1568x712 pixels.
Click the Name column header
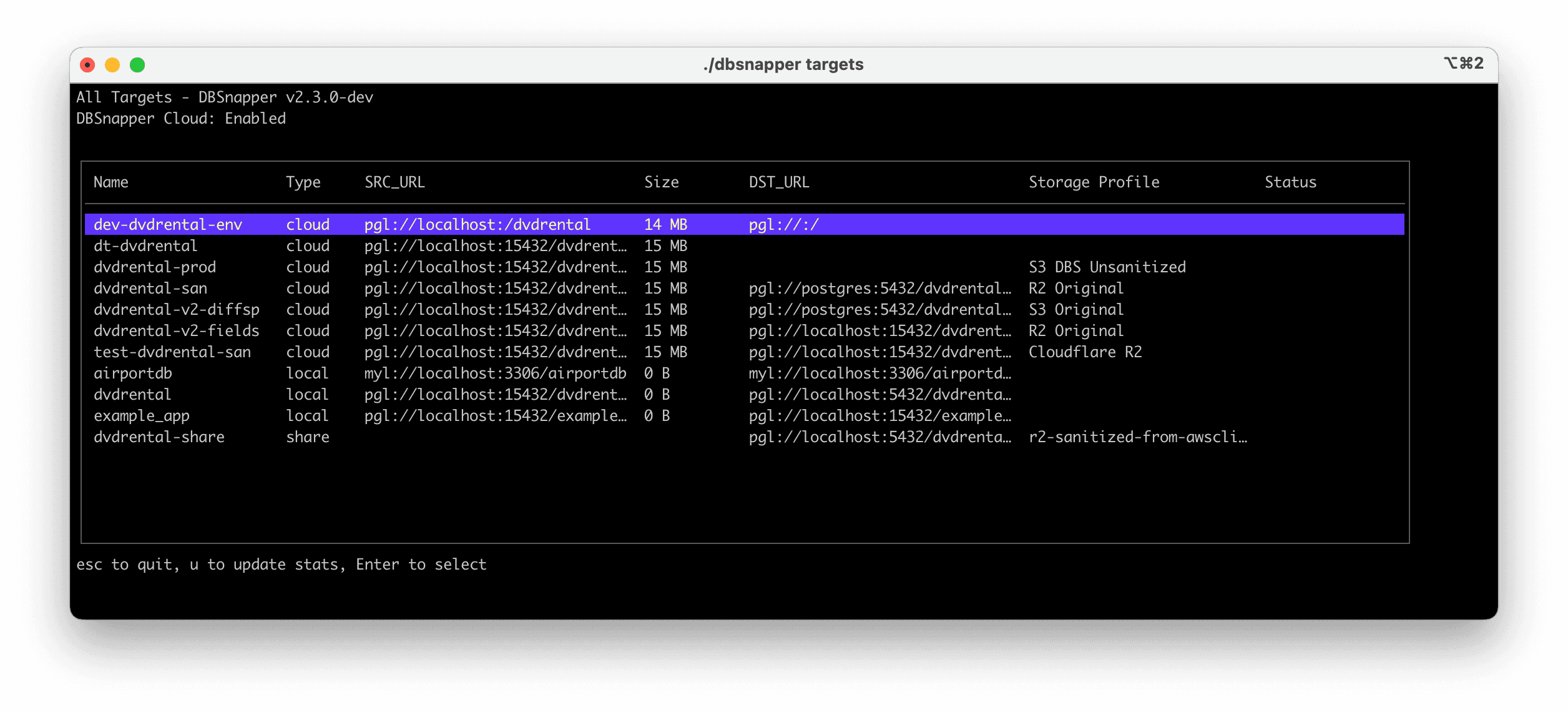[111, 182]
